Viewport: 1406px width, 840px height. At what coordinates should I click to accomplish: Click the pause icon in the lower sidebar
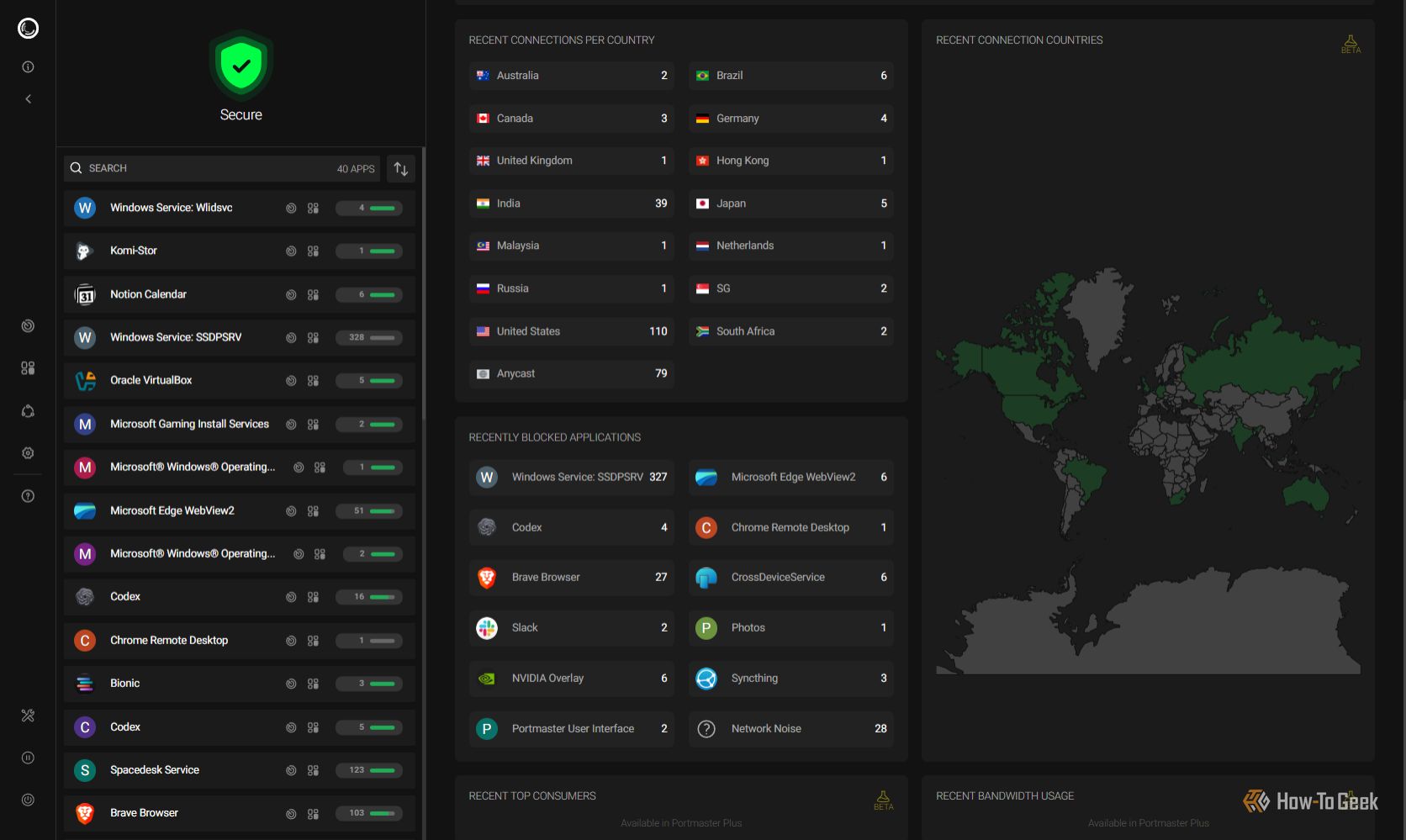pos(28,758)
